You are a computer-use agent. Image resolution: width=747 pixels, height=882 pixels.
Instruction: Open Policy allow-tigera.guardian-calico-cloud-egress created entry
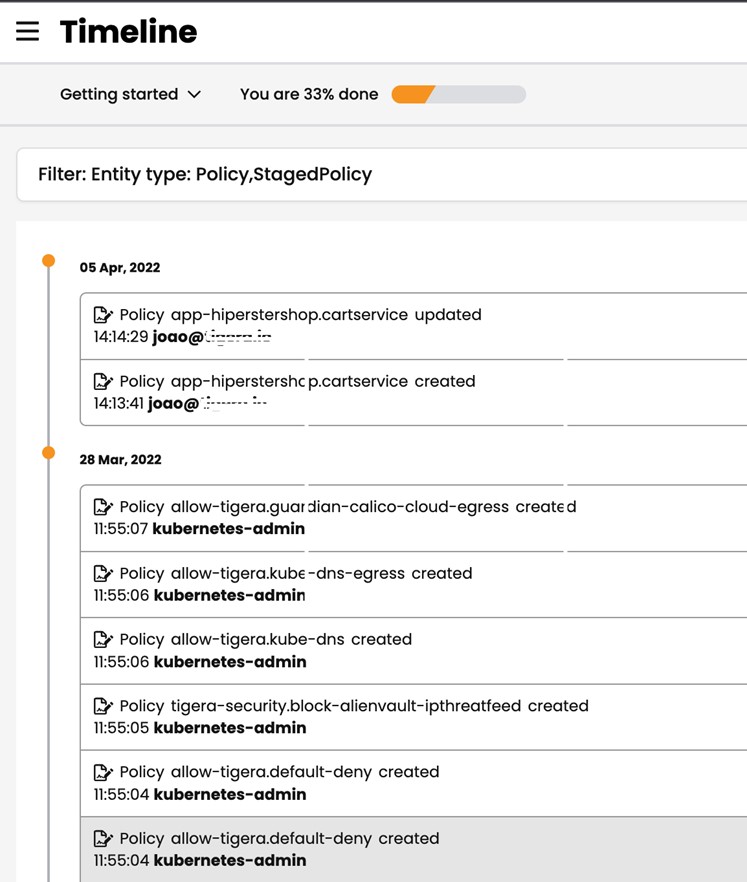[x=413, y=518]
